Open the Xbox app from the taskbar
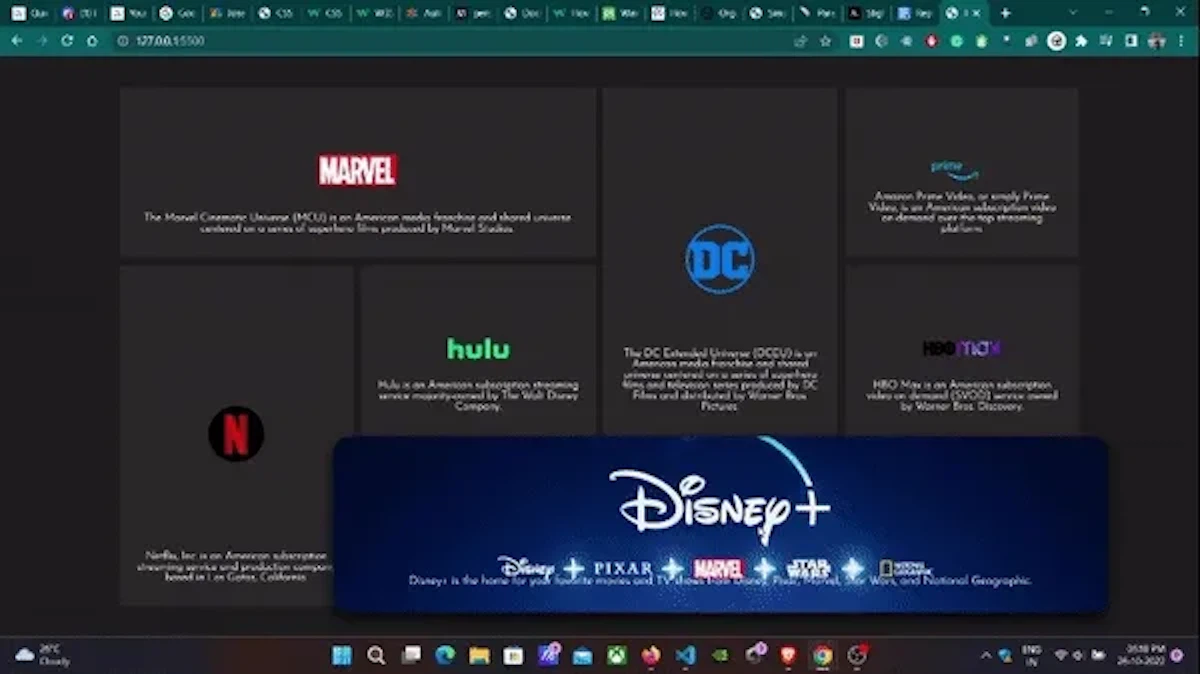The image size is (1200, 674). tap(616, 655)
